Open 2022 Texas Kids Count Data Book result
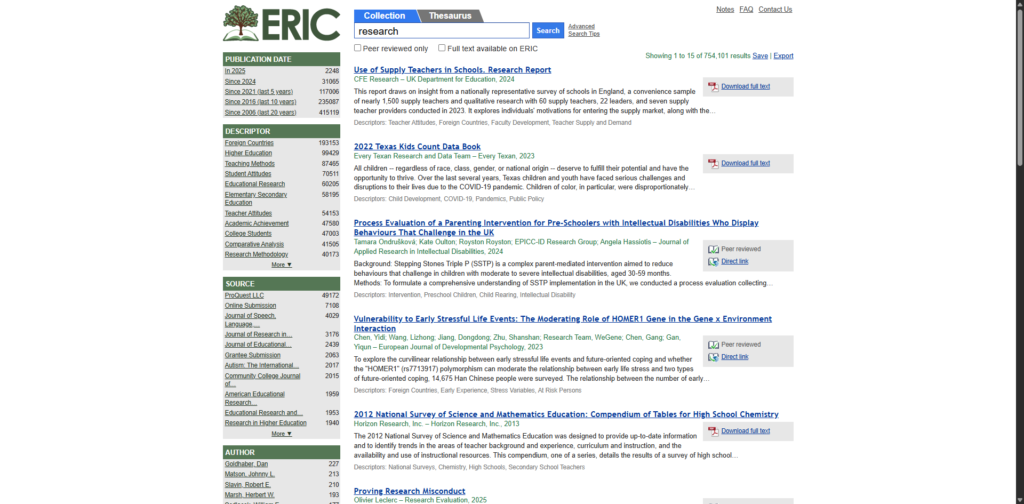The height and width of the screenshot is (504, 1024). [417, 147]
